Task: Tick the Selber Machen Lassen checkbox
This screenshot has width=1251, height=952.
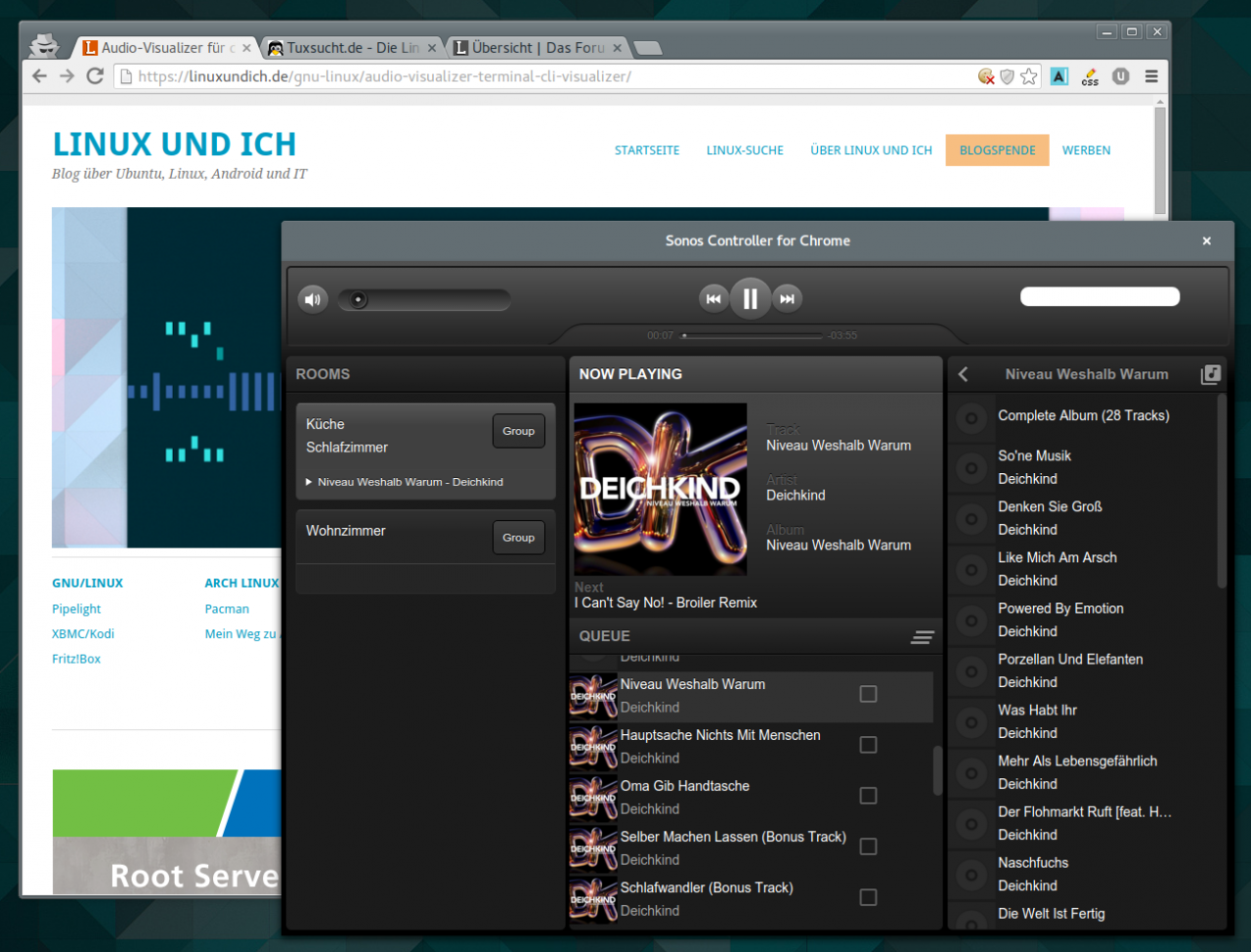Action: (868, 846)
